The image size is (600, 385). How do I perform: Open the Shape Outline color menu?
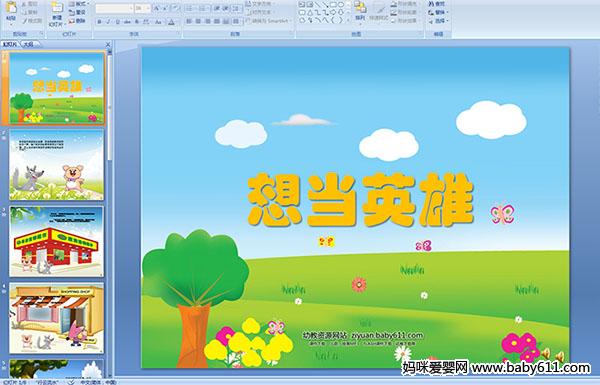click(405, 12)
